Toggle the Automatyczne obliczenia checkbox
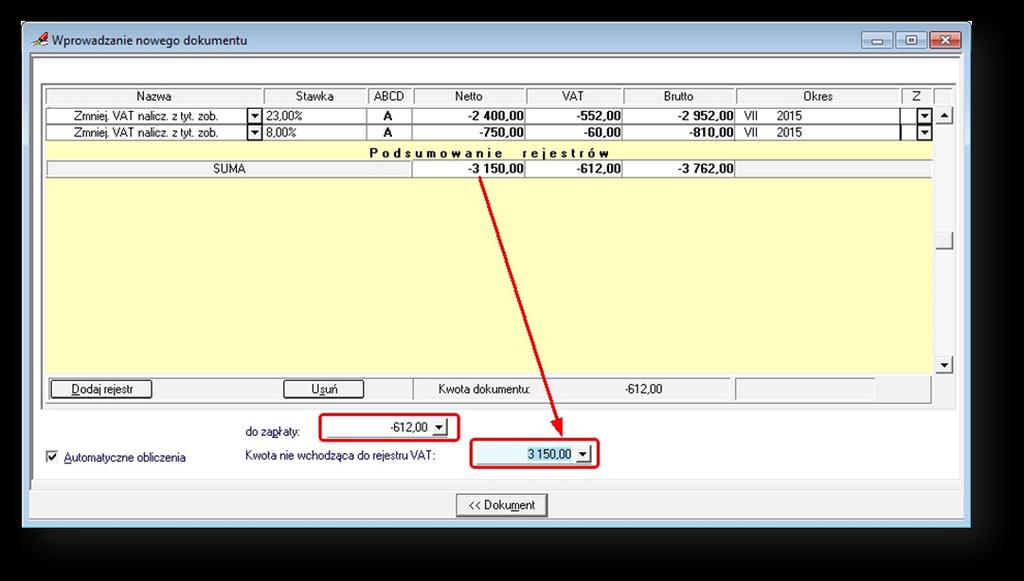 (x=52, y=457)
